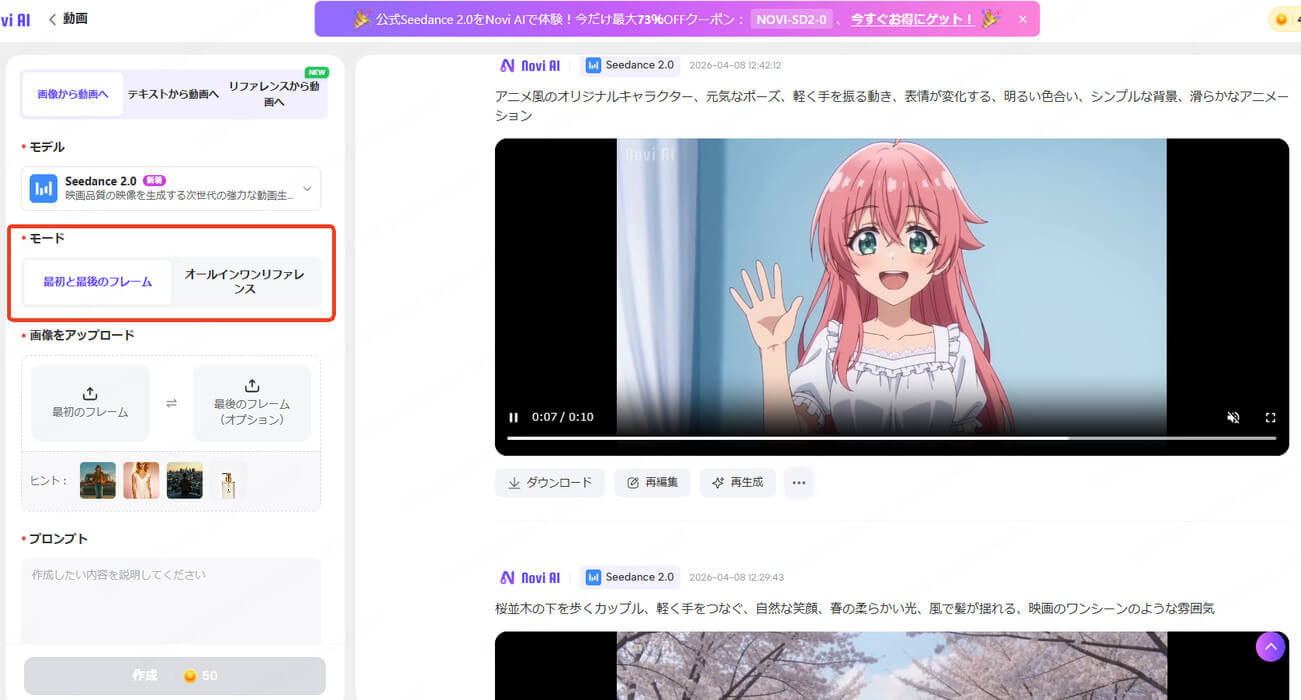The height and width of the screenshot is (700, 1301).
Task: Seek on the video progress bar
Action: [891, 438]
